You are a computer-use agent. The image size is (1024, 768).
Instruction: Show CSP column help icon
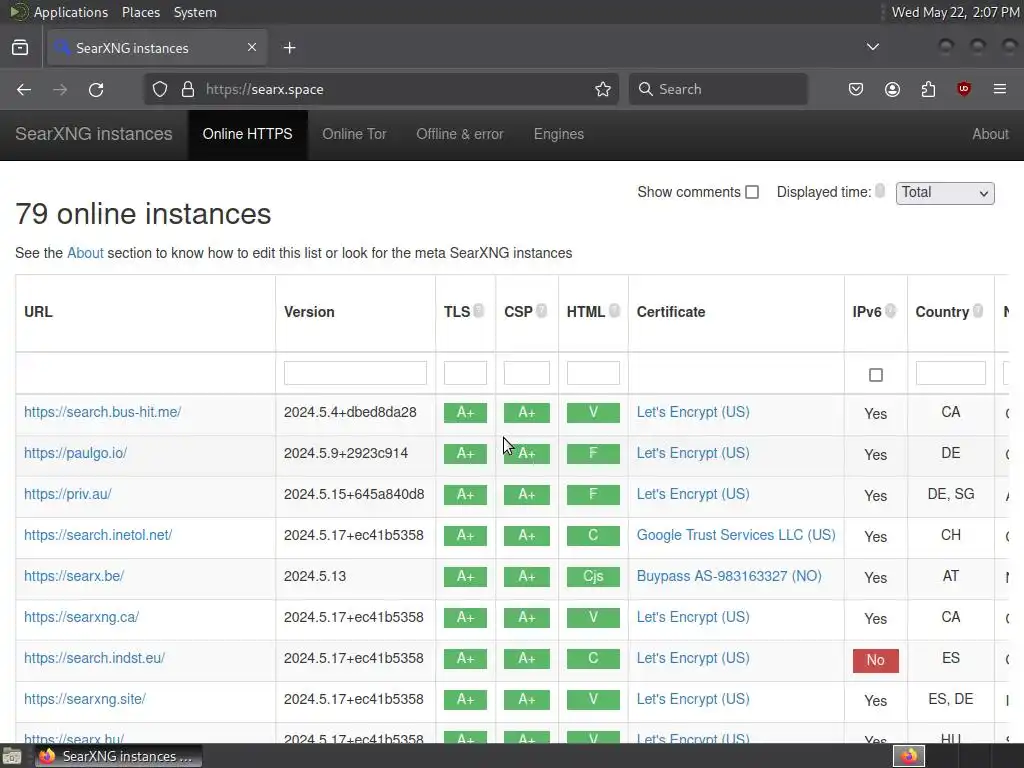541,310
